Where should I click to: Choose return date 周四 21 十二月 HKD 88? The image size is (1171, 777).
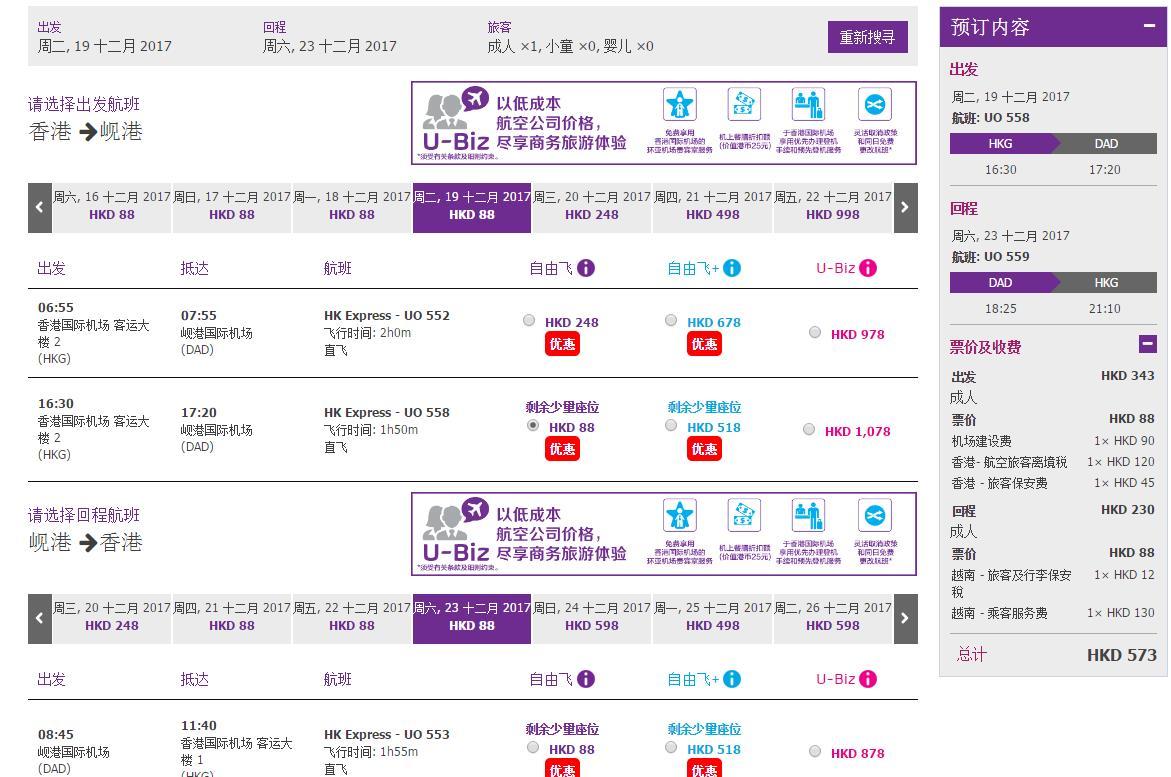232,619
